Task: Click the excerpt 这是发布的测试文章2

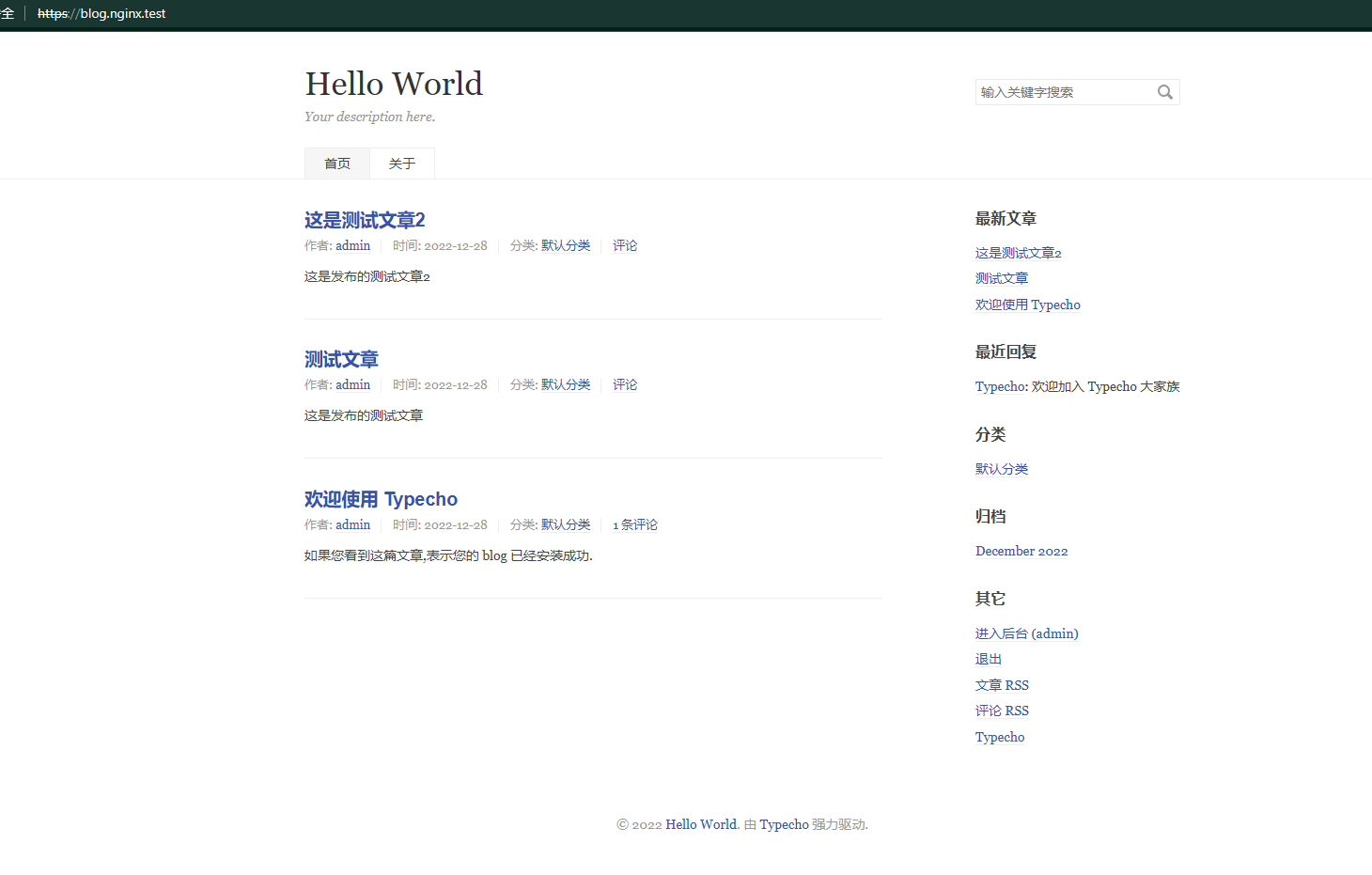Action: pos(367,276)
